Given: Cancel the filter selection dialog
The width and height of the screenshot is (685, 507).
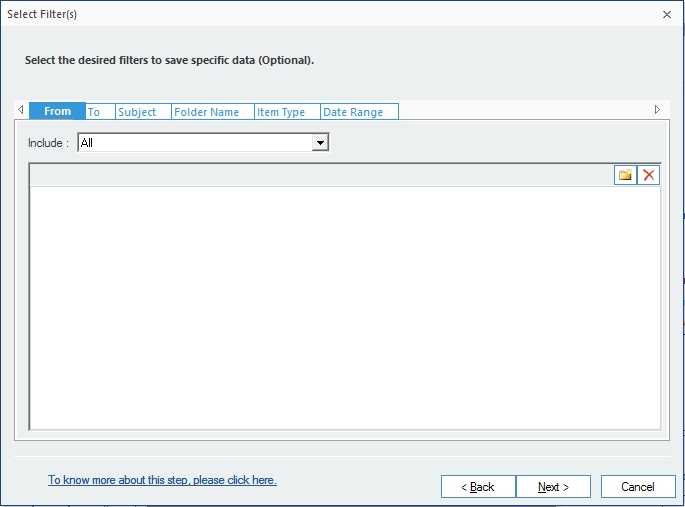Looking at the screenshot, I should tap(638, 486).
